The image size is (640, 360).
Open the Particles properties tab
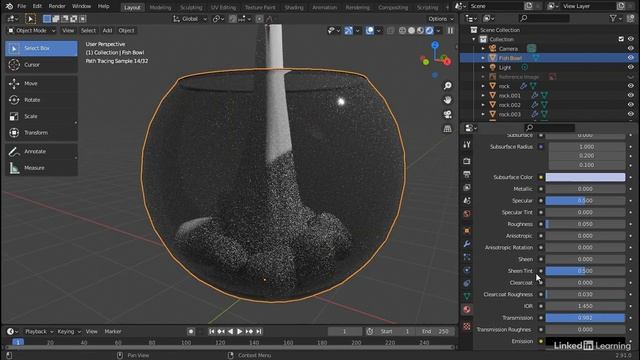467,257
